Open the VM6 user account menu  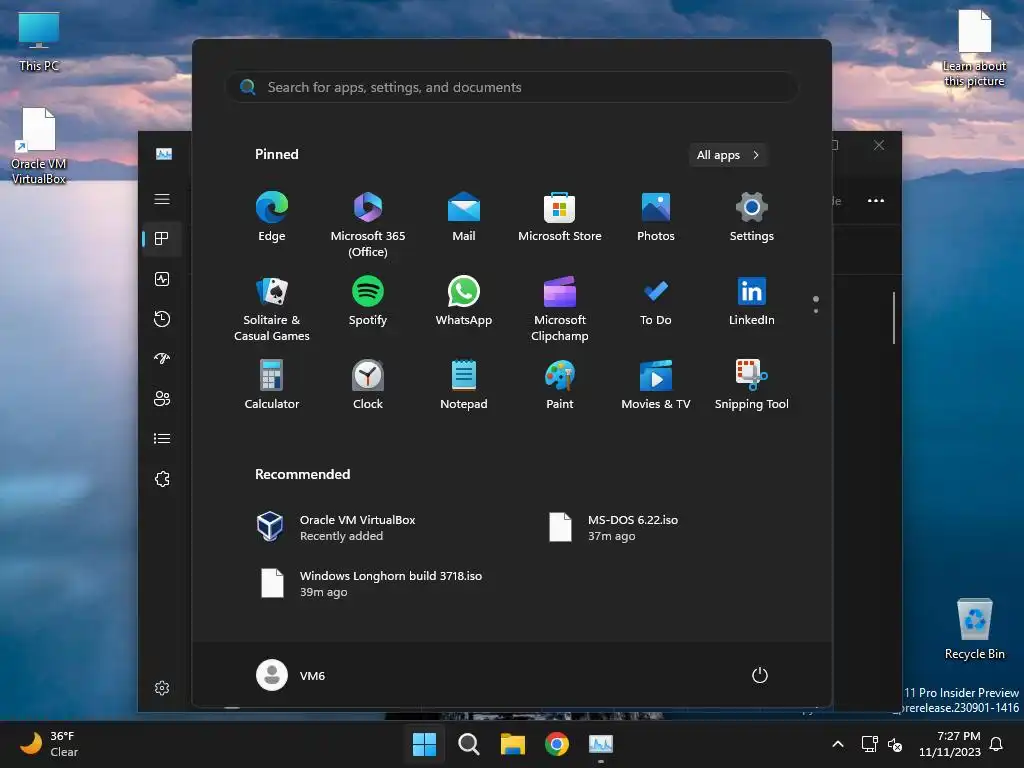tap(291, 675)
